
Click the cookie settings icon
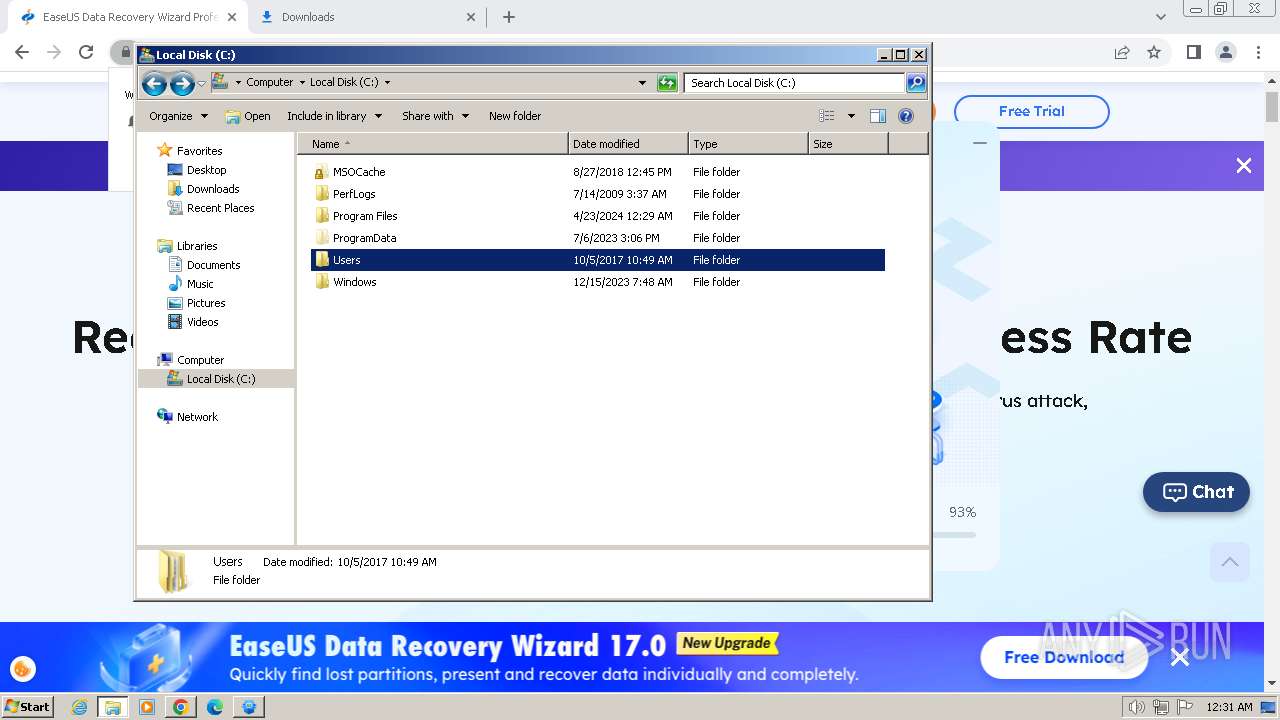pyautogui.click(x=22, y=669)
